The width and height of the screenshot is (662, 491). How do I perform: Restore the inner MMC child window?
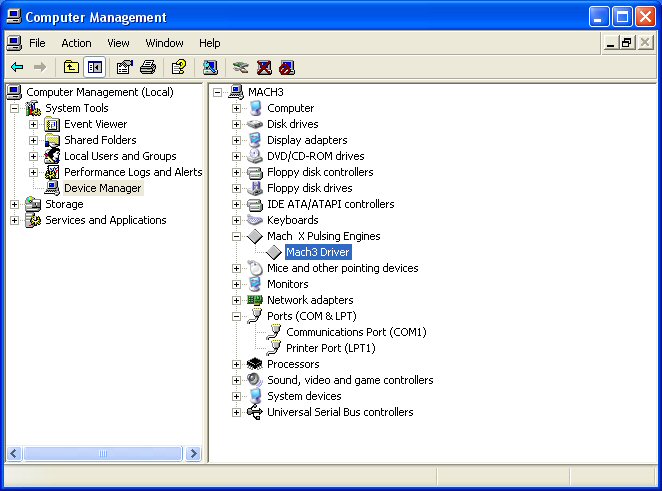[x=627, y=43]
